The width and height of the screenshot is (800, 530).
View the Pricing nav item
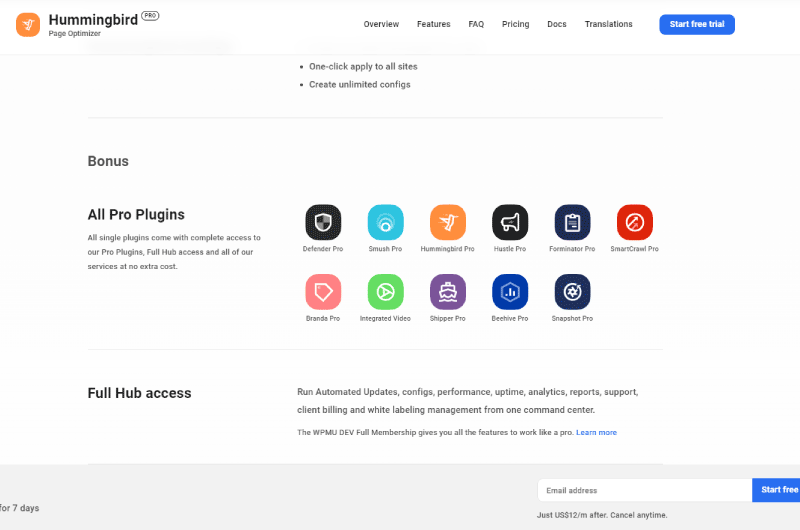click(515, 24)
